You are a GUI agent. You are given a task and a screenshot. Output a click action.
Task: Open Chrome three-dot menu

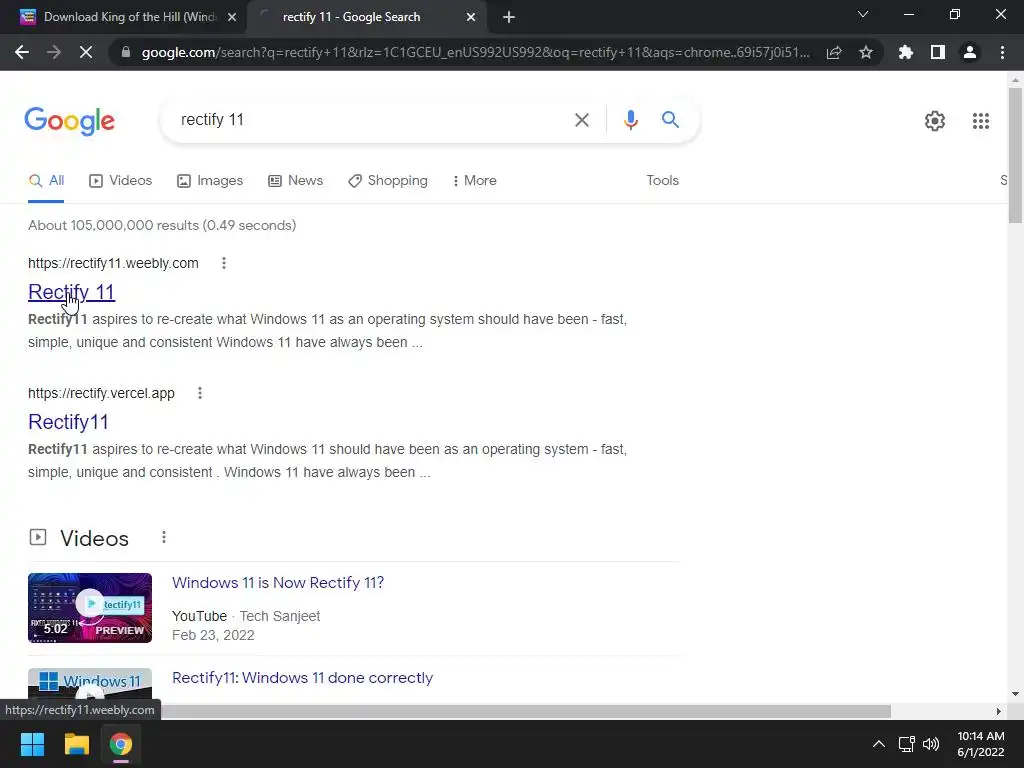(x=1002, y=52)
